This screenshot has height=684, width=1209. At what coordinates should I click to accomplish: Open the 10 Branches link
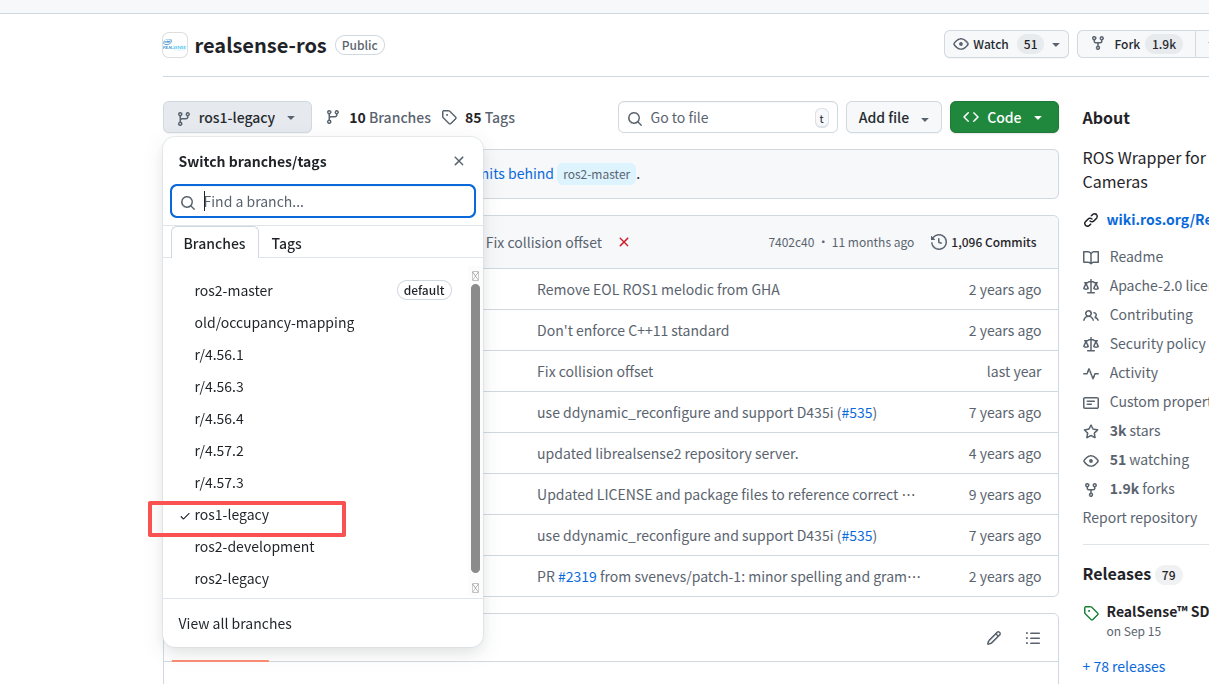(378, 117)
